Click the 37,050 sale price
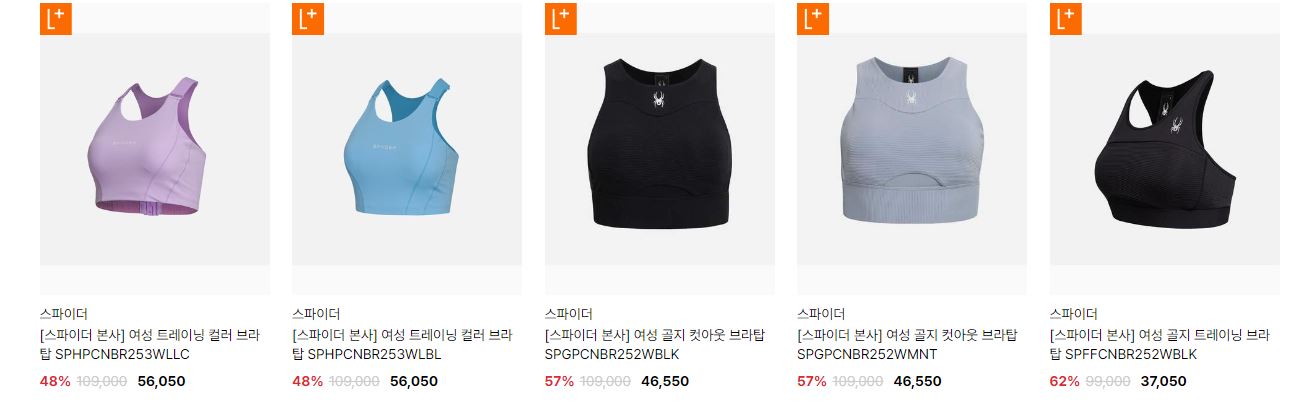This screenshot has width=1294, height=404. coord(1163,381)
